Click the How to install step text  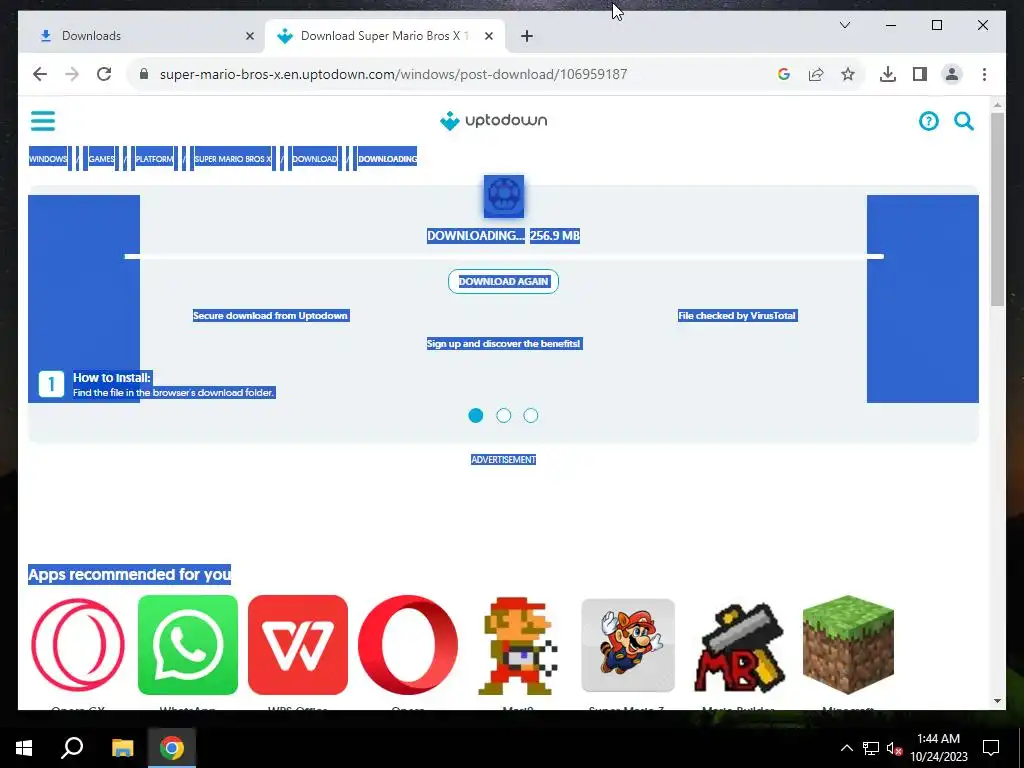click(x=173, y=385)
